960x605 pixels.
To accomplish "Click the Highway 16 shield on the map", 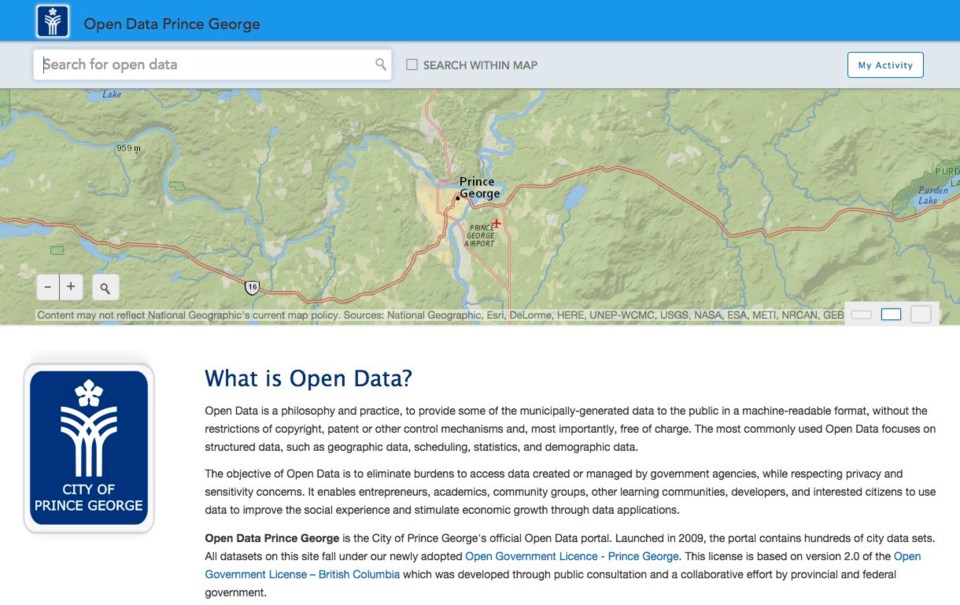I will [252, 287].
